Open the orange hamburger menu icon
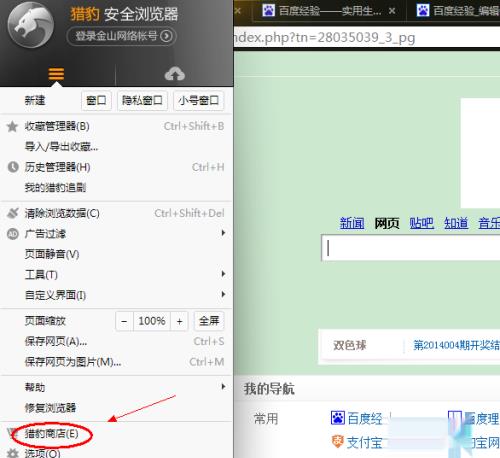500x458 pixels. pos(56,74)
